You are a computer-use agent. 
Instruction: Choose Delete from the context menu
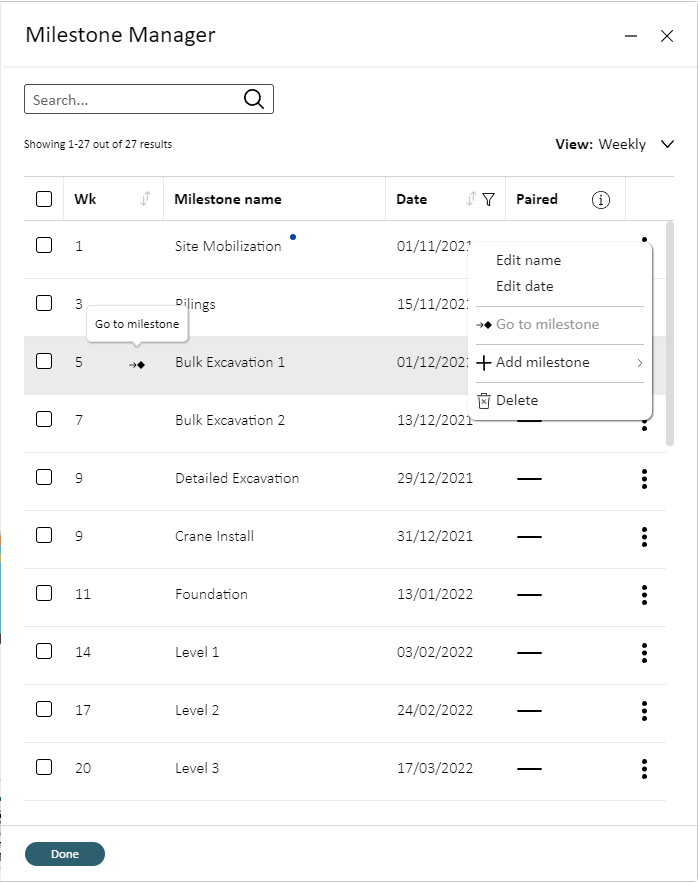[507, 400]
